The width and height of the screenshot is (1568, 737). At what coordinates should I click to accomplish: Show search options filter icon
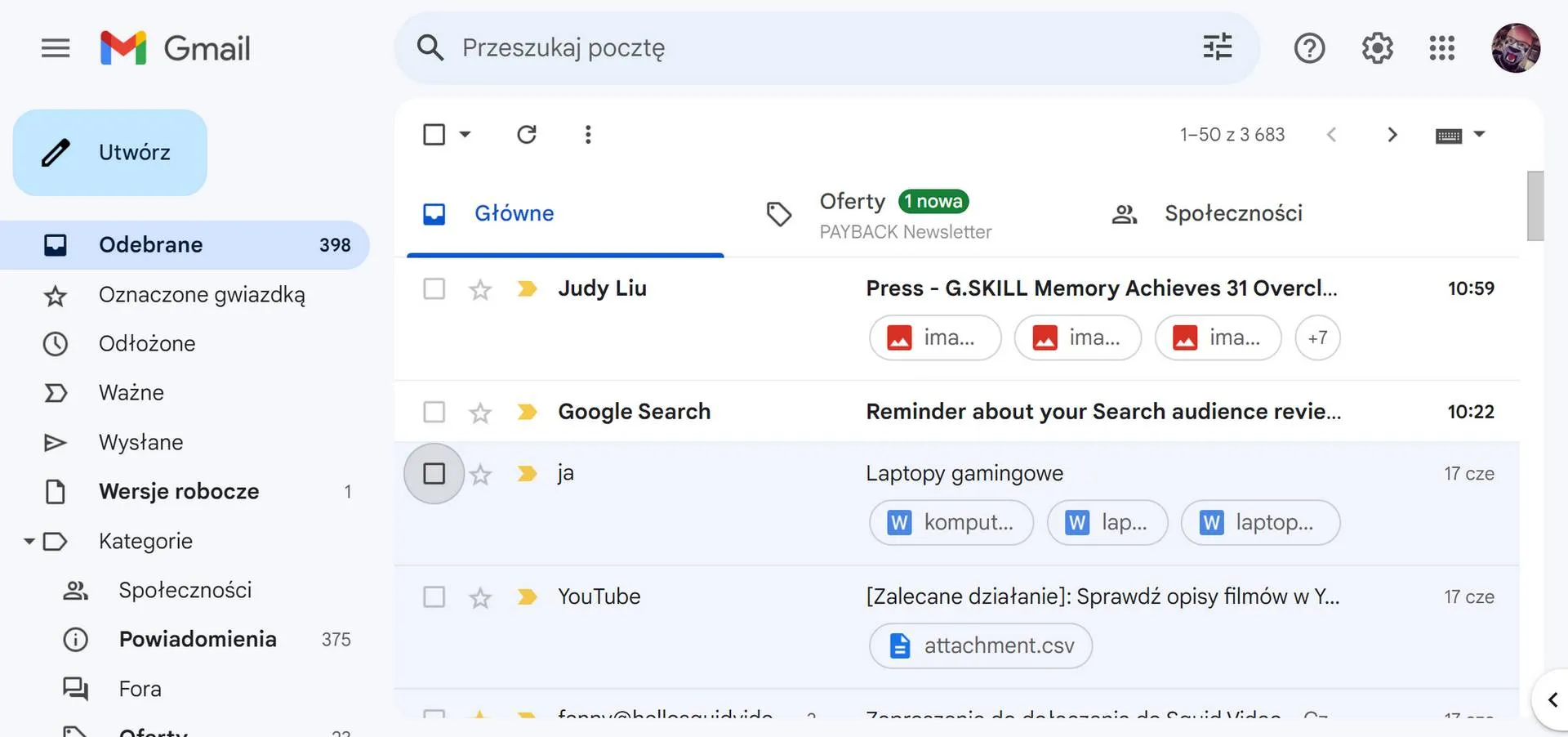(x=1218, y=47)
